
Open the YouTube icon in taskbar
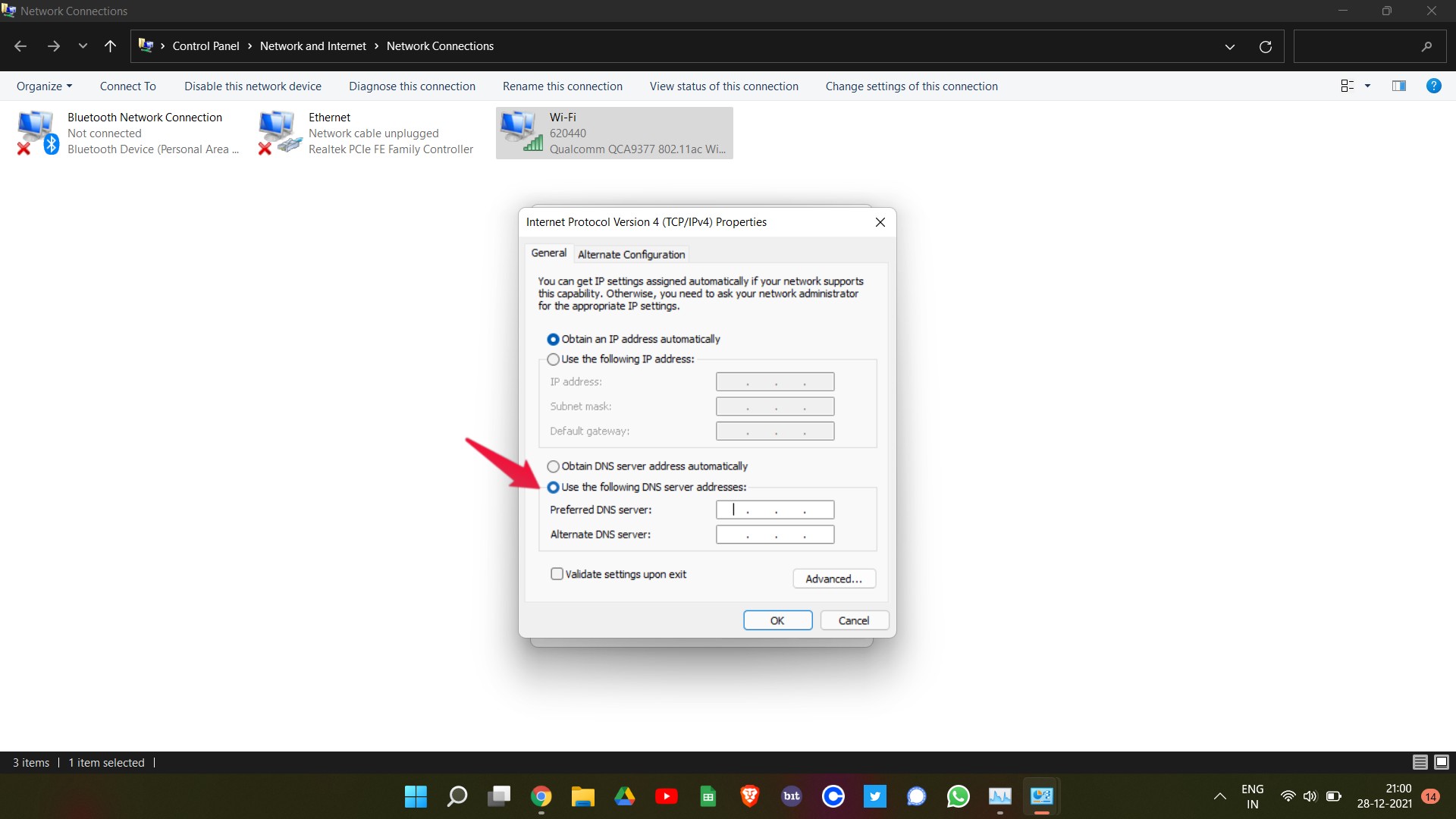tap(665, 797)
